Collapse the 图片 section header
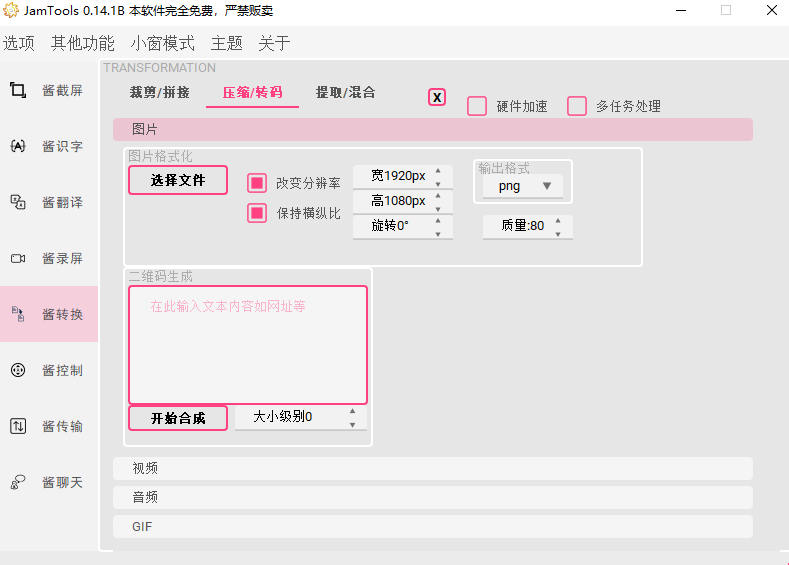789x565 pixels. pos(433,130)
